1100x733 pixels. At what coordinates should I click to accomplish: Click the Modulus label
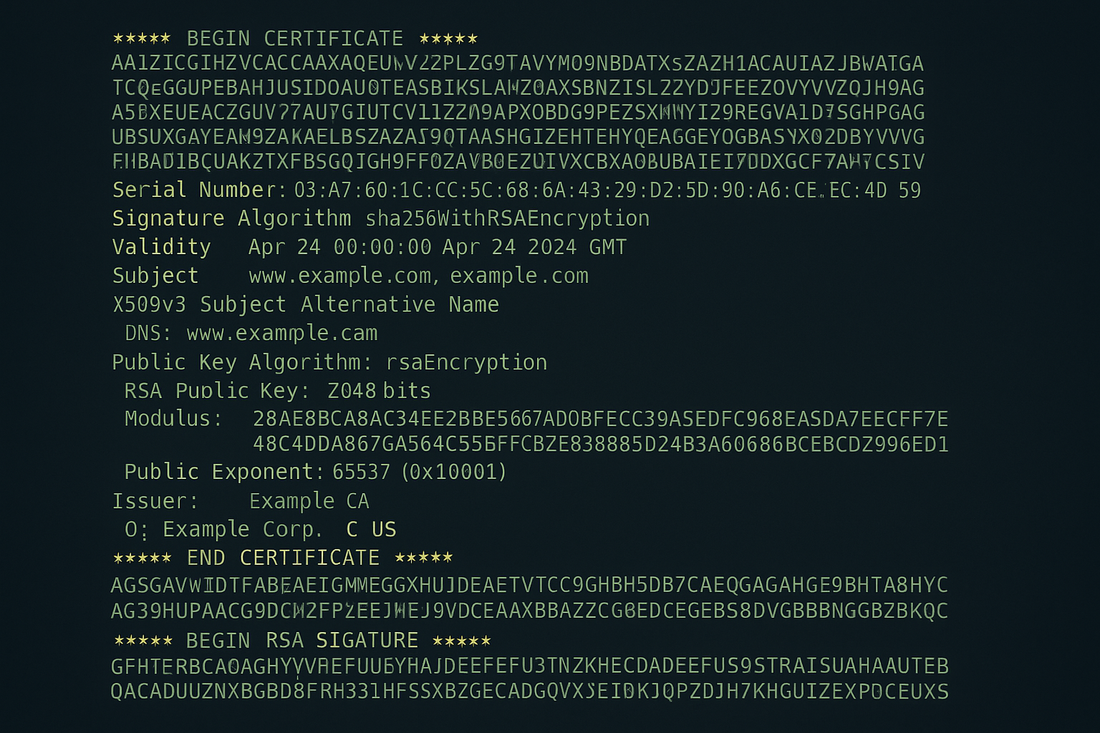(x=173, y=419)
